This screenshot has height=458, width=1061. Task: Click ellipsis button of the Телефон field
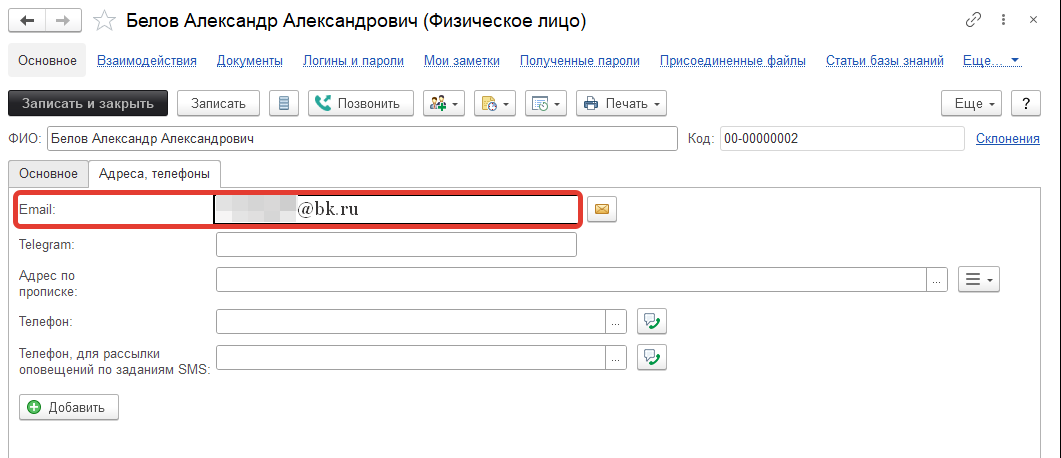(x=615, y=321)
